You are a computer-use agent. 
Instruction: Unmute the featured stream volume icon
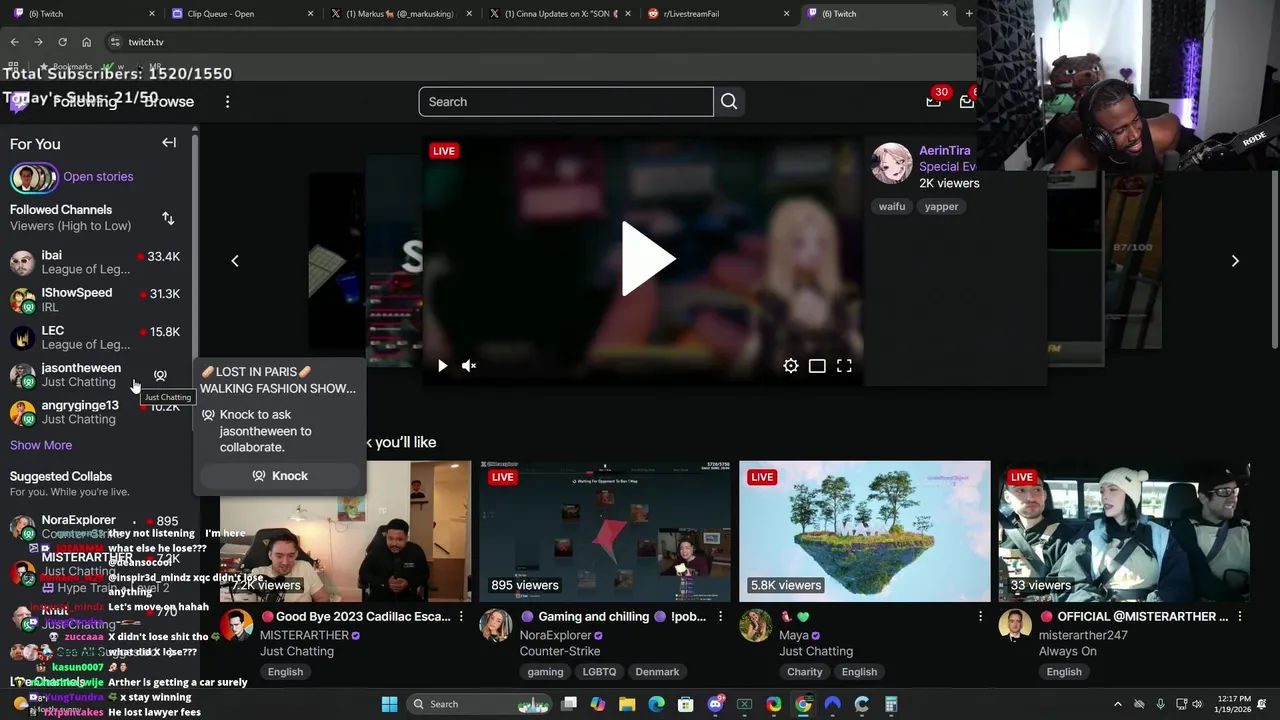469,366
